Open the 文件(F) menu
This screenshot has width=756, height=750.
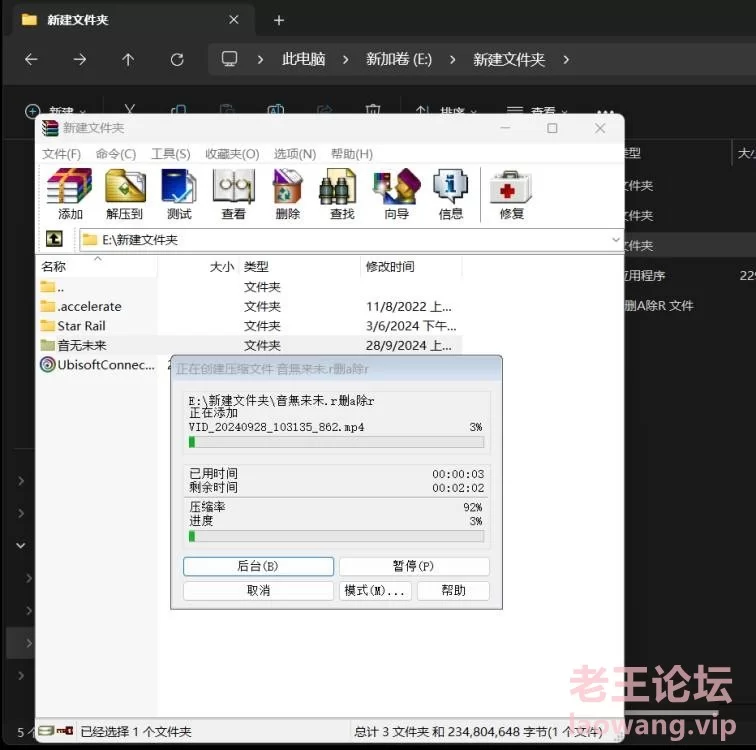coord(61,154)
